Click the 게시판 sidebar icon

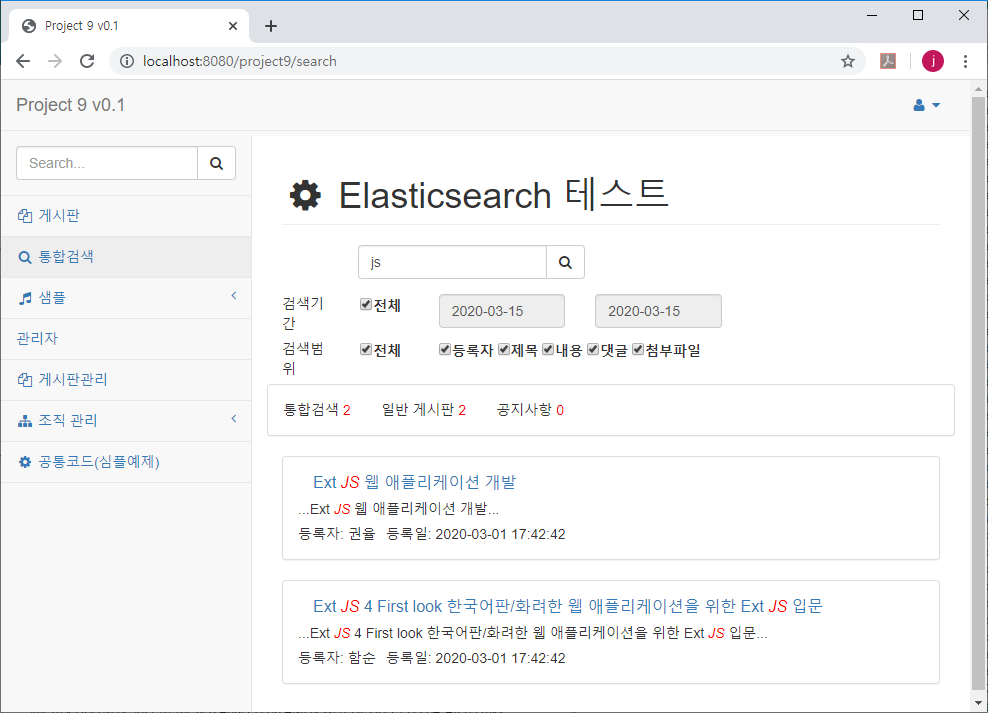(25, 216)
